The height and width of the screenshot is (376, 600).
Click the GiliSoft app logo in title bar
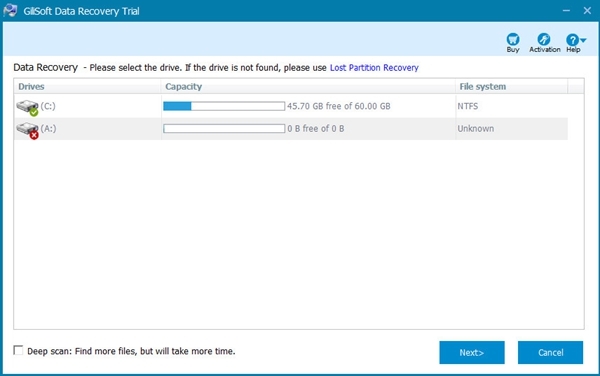click(x=10, y=10)
